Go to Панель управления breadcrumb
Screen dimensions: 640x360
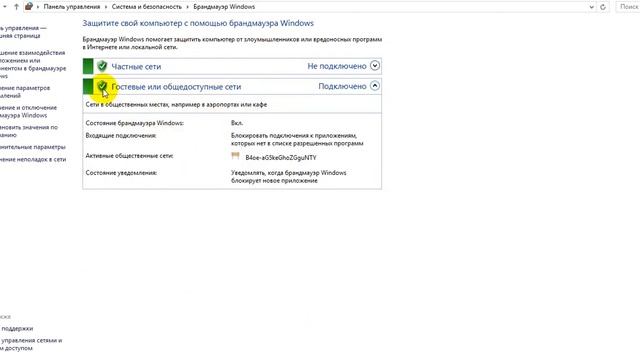pyautogui.click(x=71, y=7)
